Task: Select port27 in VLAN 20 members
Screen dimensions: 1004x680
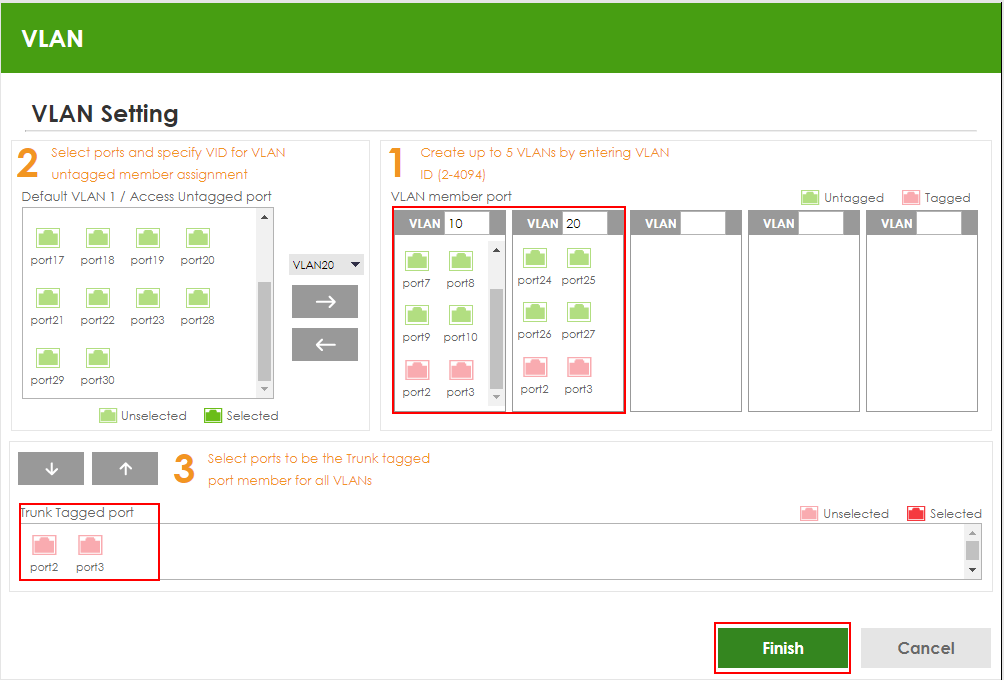Action: (579, 313)
